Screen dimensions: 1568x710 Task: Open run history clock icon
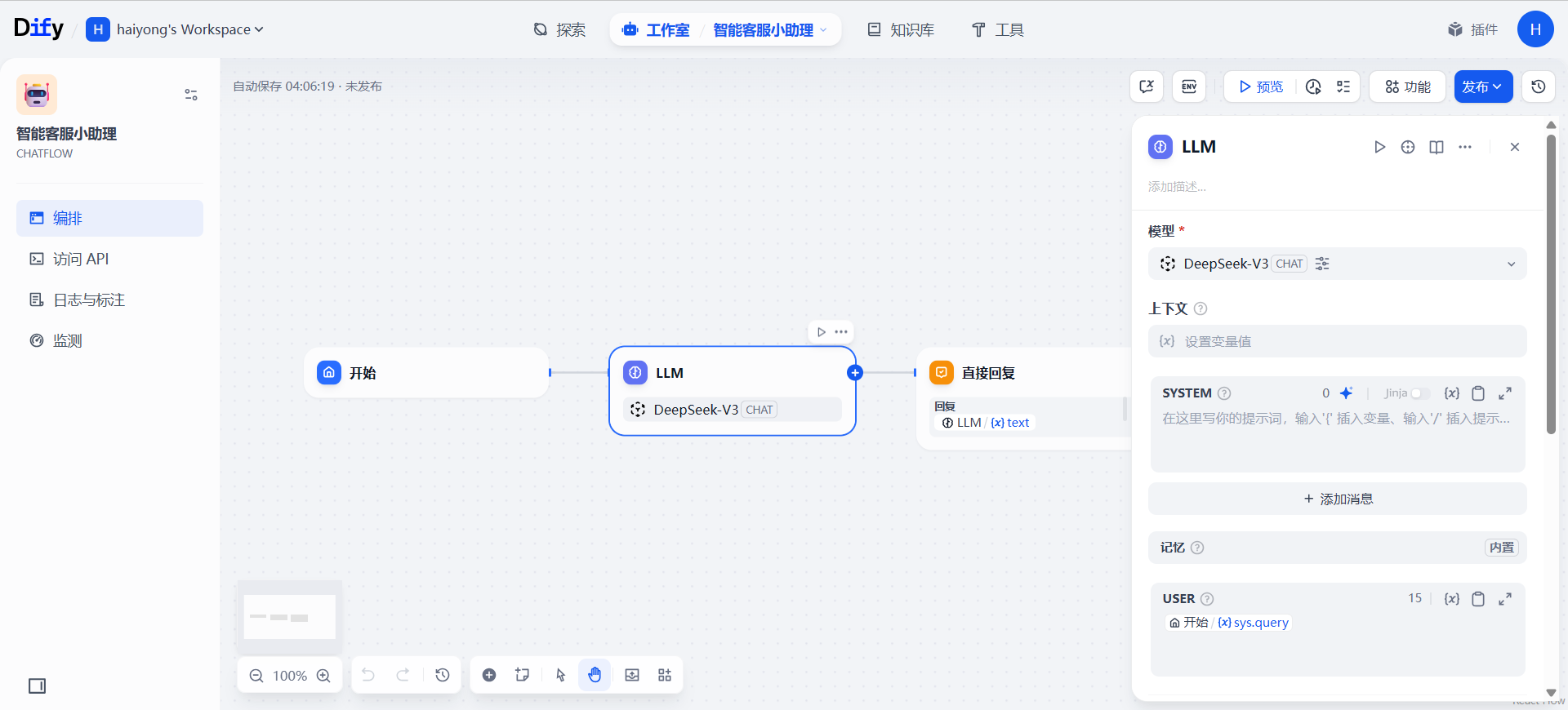point(1313,87)
